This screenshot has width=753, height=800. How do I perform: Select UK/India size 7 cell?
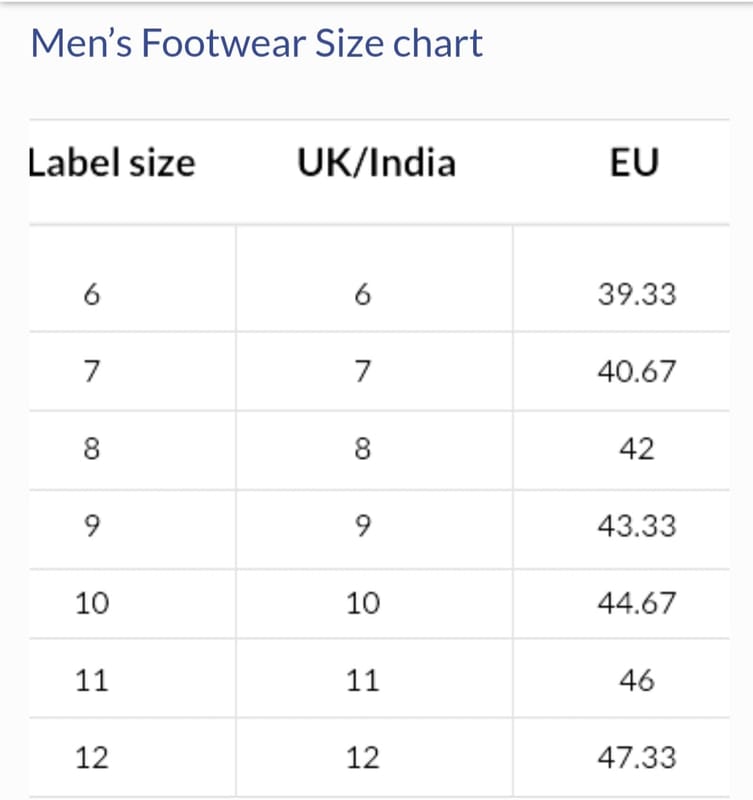(x=363, y=372)
